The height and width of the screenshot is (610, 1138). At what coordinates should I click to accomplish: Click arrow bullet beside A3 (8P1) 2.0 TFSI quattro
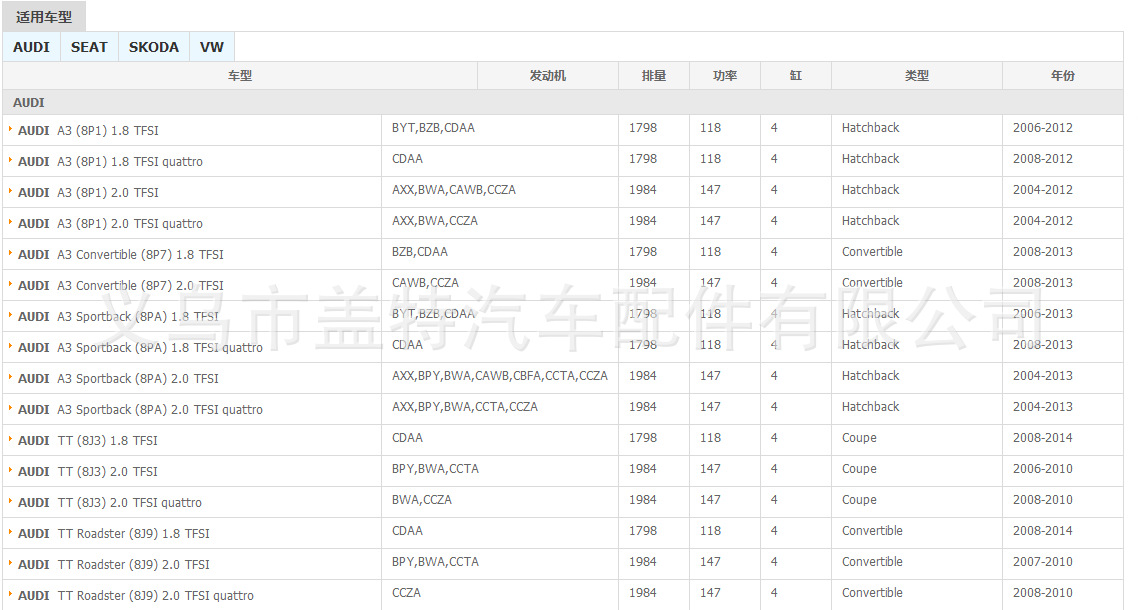click(10, 222)
